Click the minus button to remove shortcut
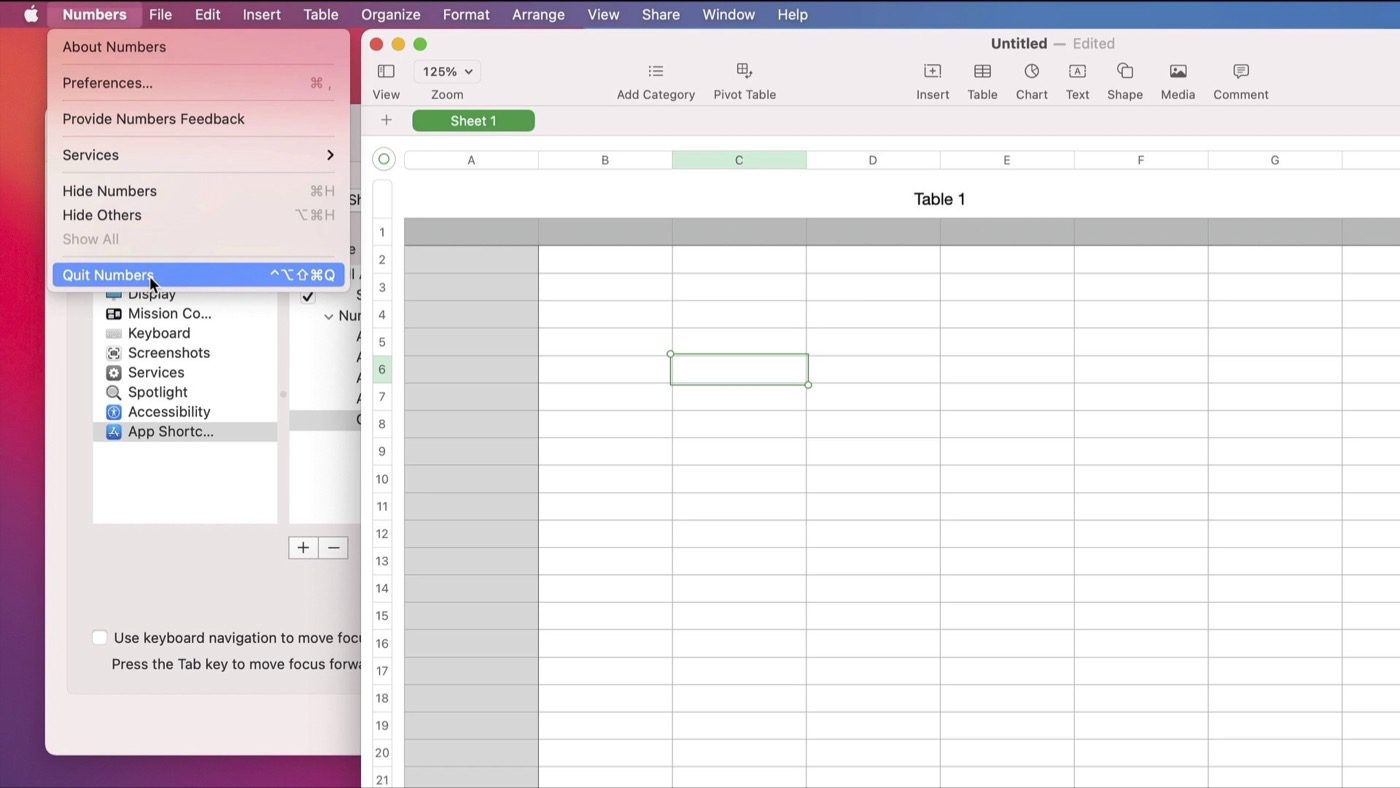1400x788 pixels. click(x=334, y=548)
